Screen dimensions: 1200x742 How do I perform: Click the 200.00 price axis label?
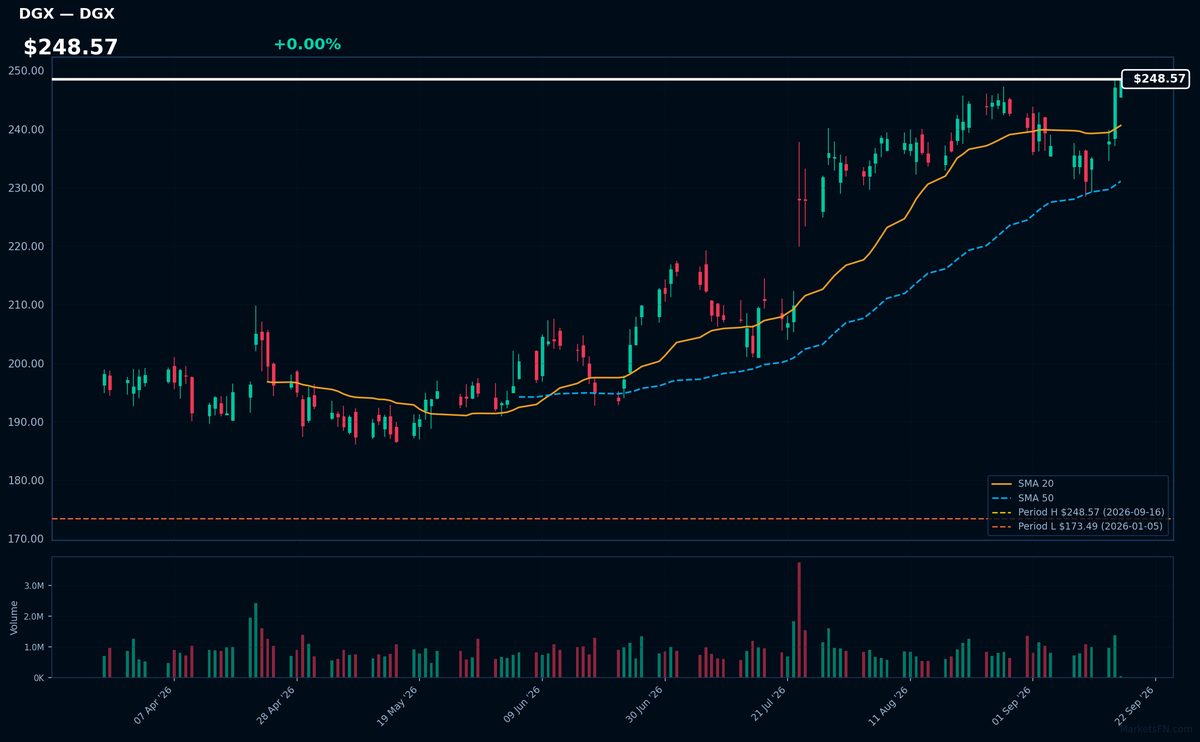(x=26, y=363)
